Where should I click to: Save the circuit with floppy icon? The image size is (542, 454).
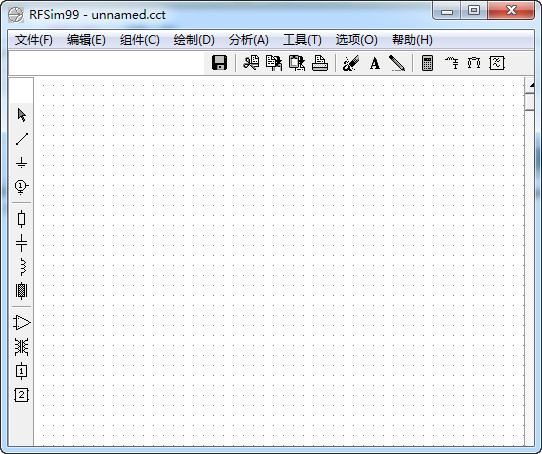[x=219, y=63]
